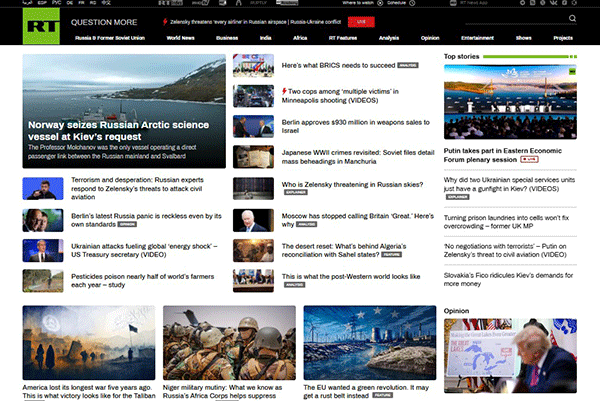Open Turning prison laundries into cells story
The width and height of the screenshot is (600, 401).
coord(506,222)
